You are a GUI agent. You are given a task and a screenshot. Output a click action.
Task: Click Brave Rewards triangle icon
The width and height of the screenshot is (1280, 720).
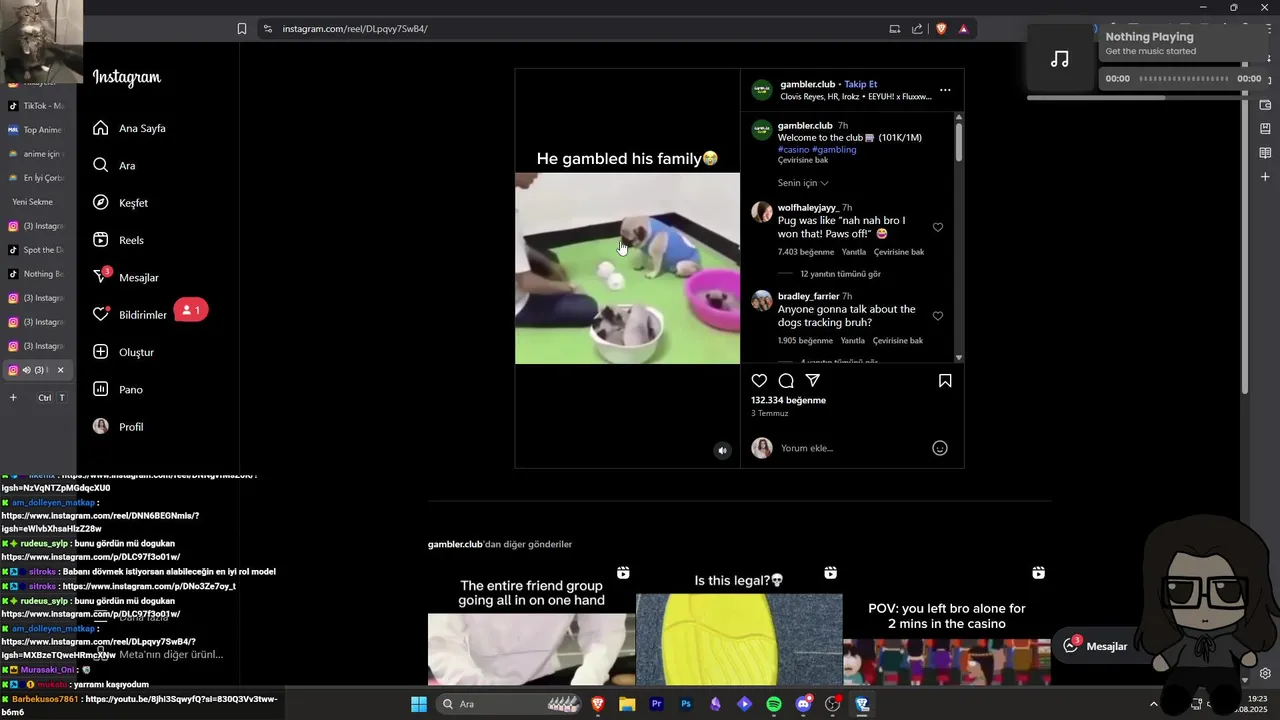964,29
